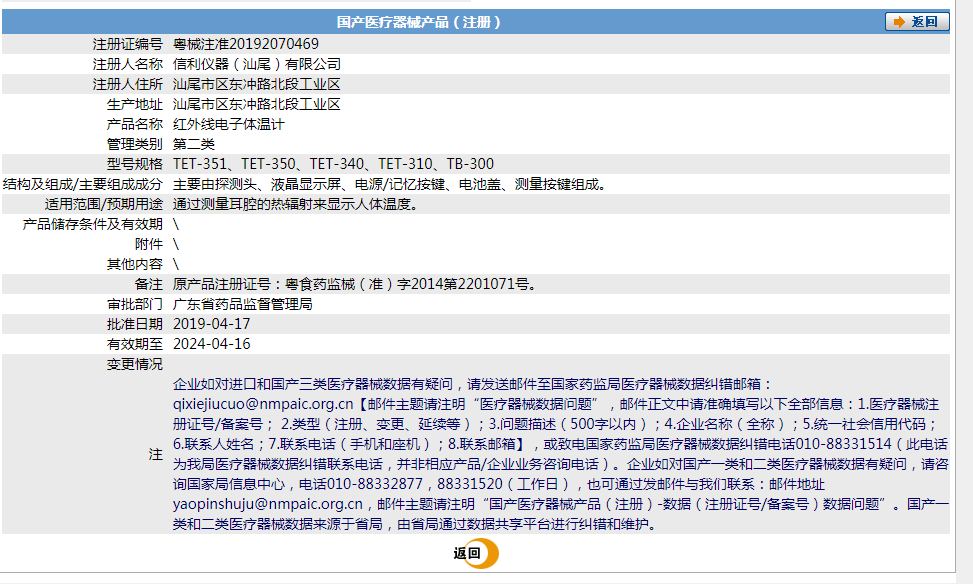Screen dimensions: 973x584
Task: Click the email qixiejiucuo@nmpaic.org.cn
Action: pyautogui.click(x=263, y=404)
